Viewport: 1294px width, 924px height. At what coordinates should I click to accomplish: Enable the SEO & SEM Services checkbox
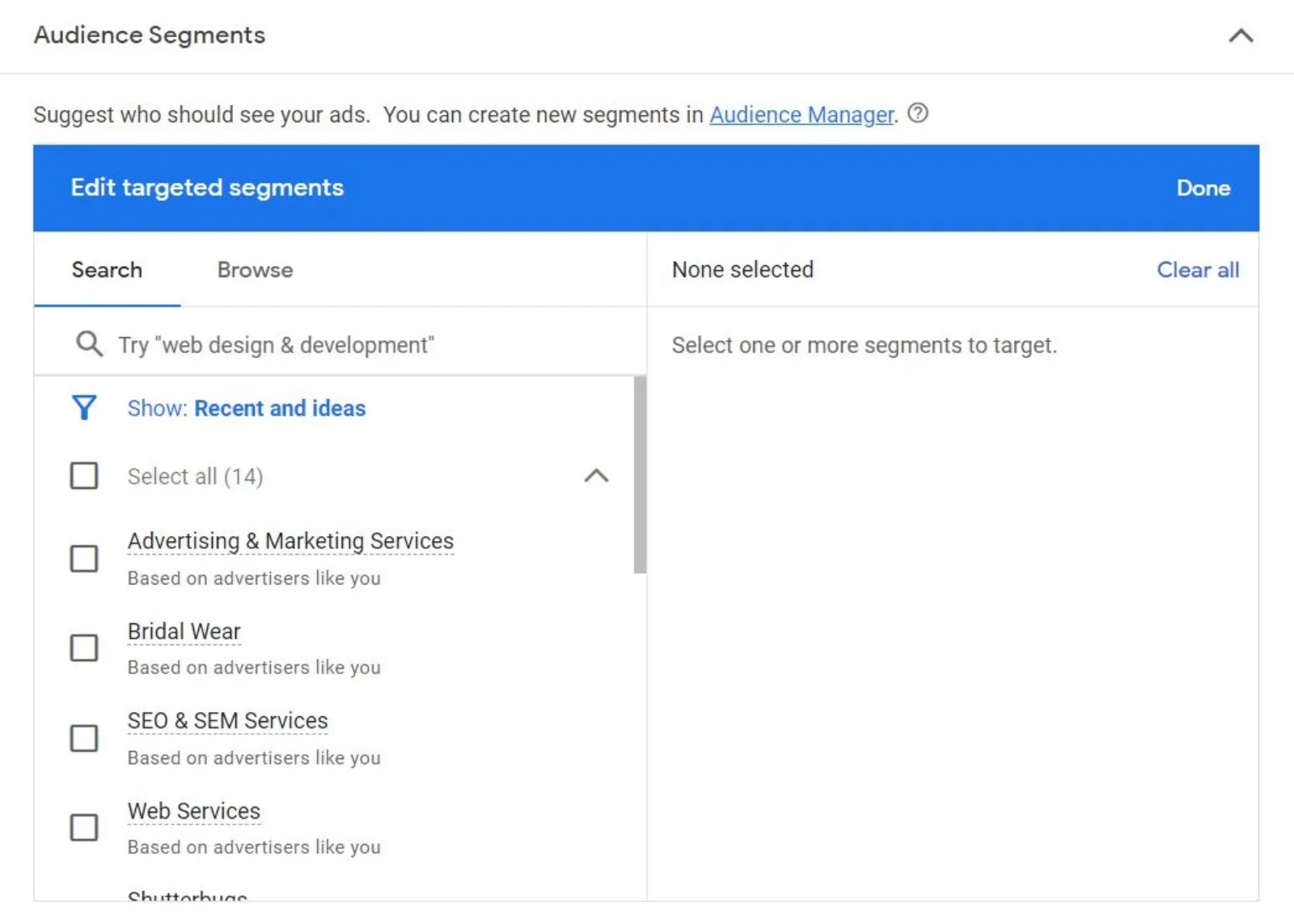(84, 738)
